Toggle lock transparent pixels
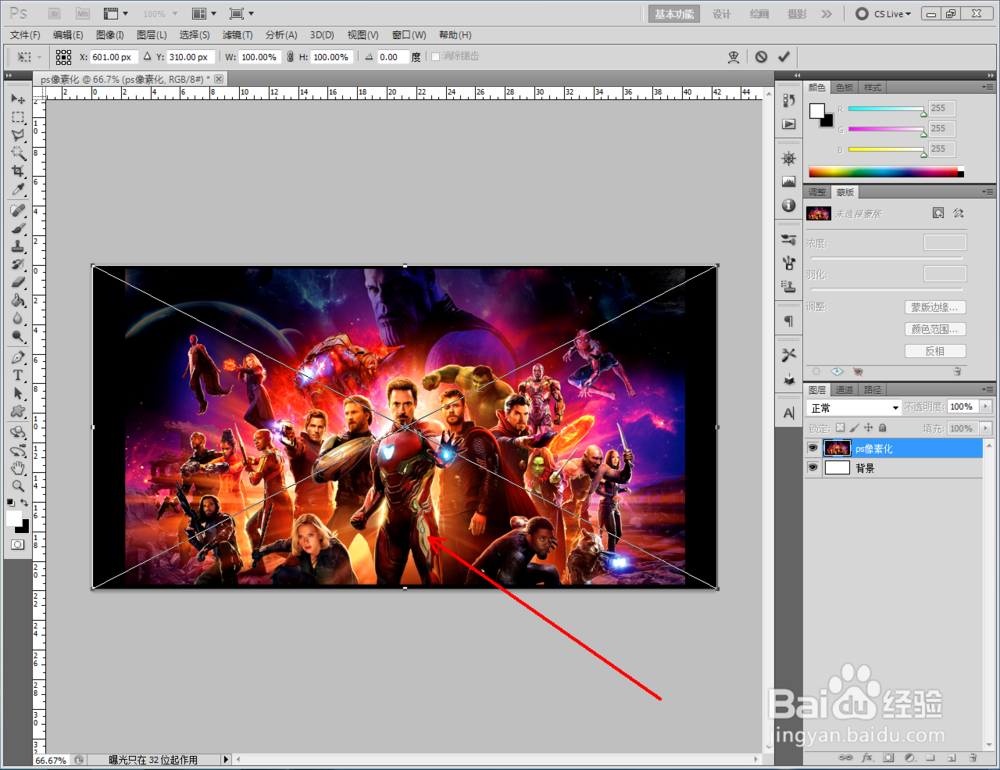Screen dimensions: 1000x770 (840, 428)
